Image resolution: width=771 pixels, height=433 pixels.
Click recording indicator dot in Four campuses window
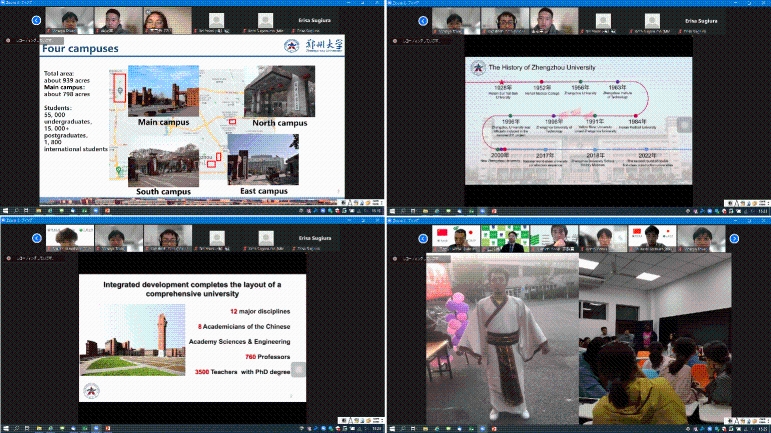(8, 40)
